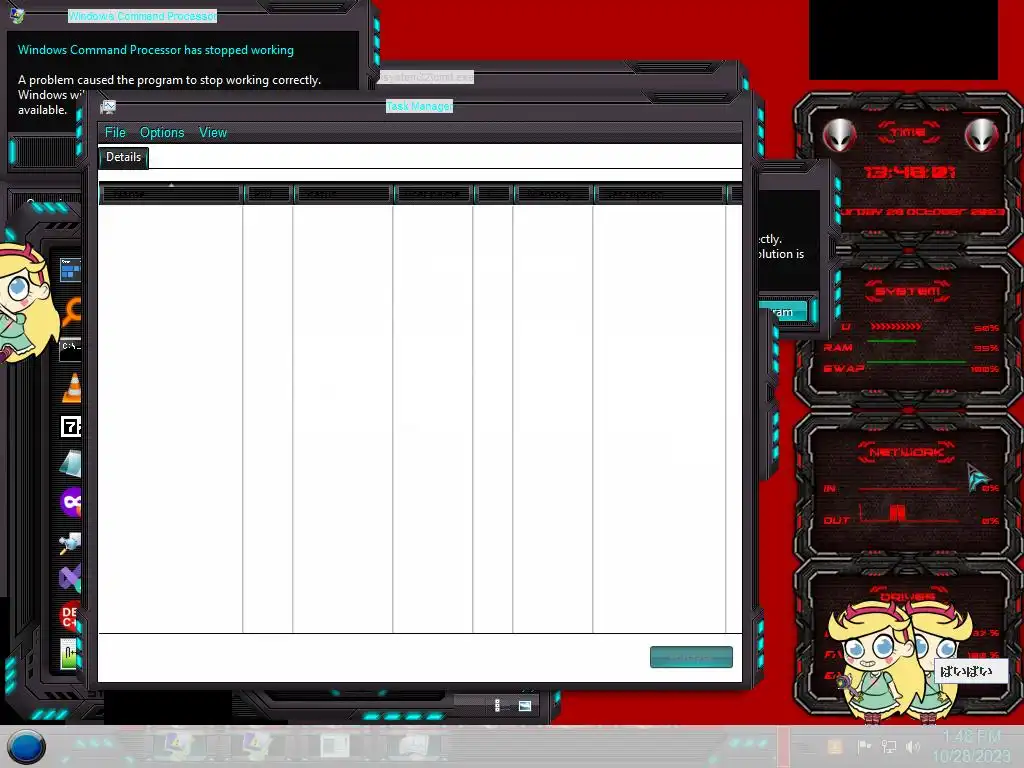
Task: Click the Task Manager title bar icon
Action: pos(108,107)
